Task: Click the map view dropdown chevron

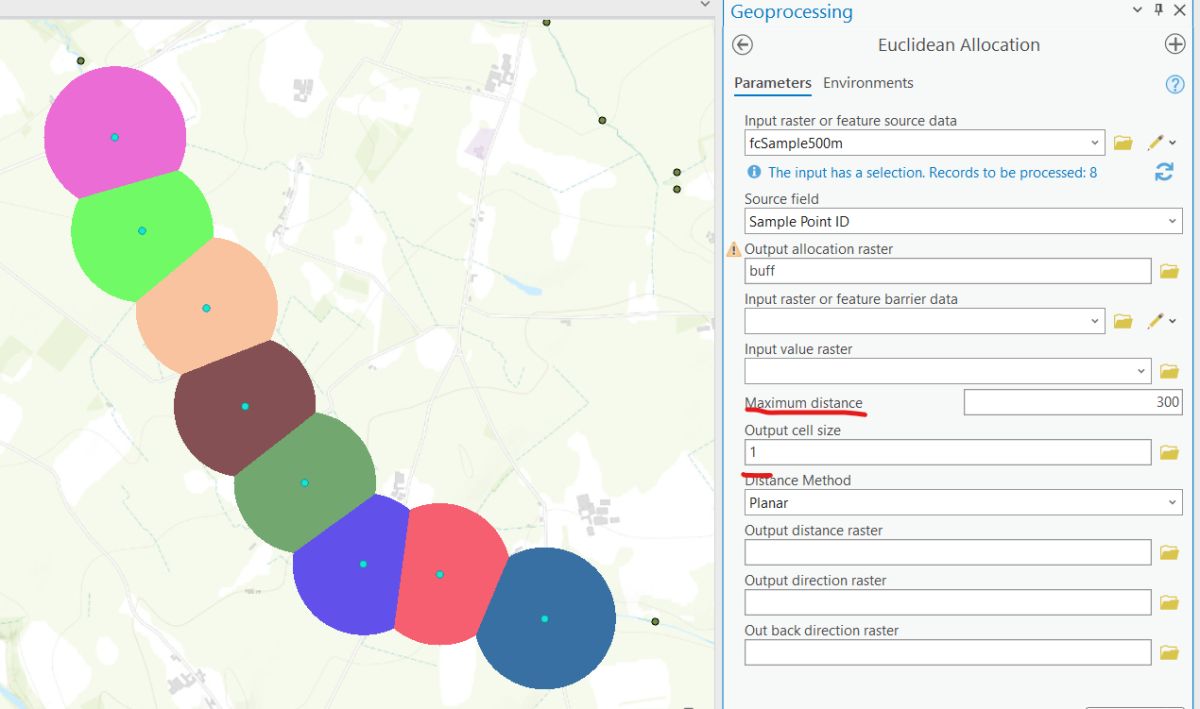Action: [x=705, y=5]
